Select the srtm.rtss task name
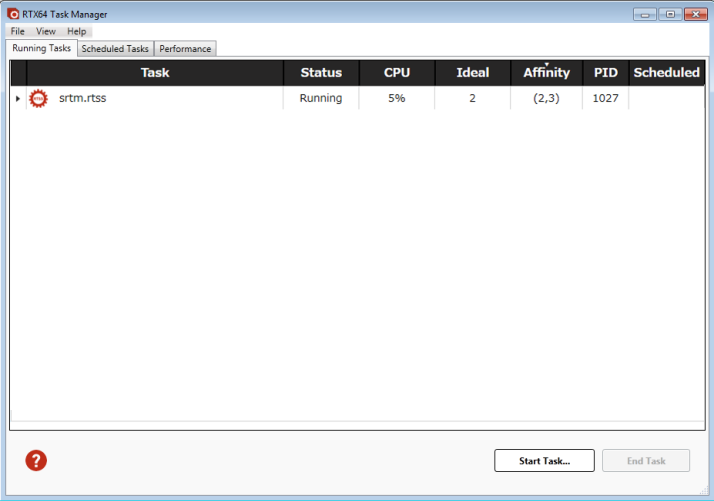714x501 pixels. click(82, 98)
